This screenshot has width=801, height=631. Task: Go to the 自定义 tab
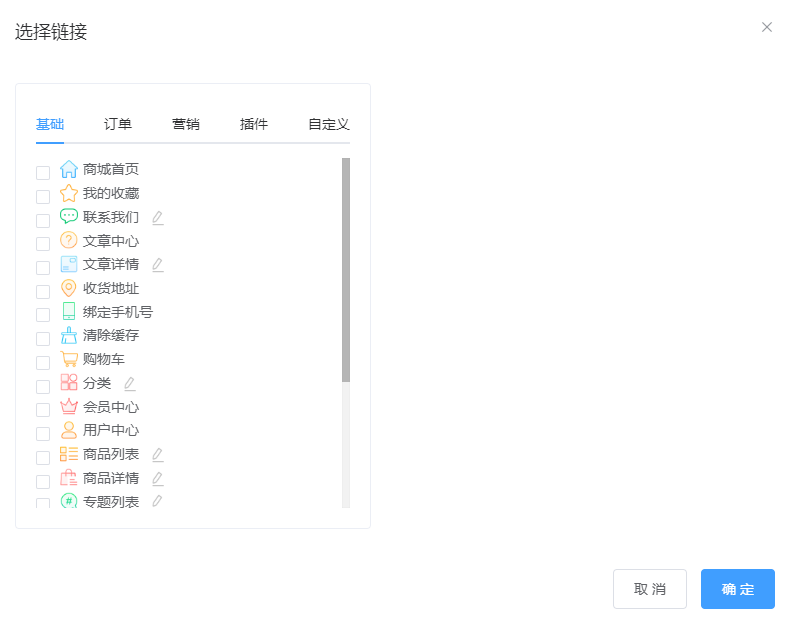328,124
